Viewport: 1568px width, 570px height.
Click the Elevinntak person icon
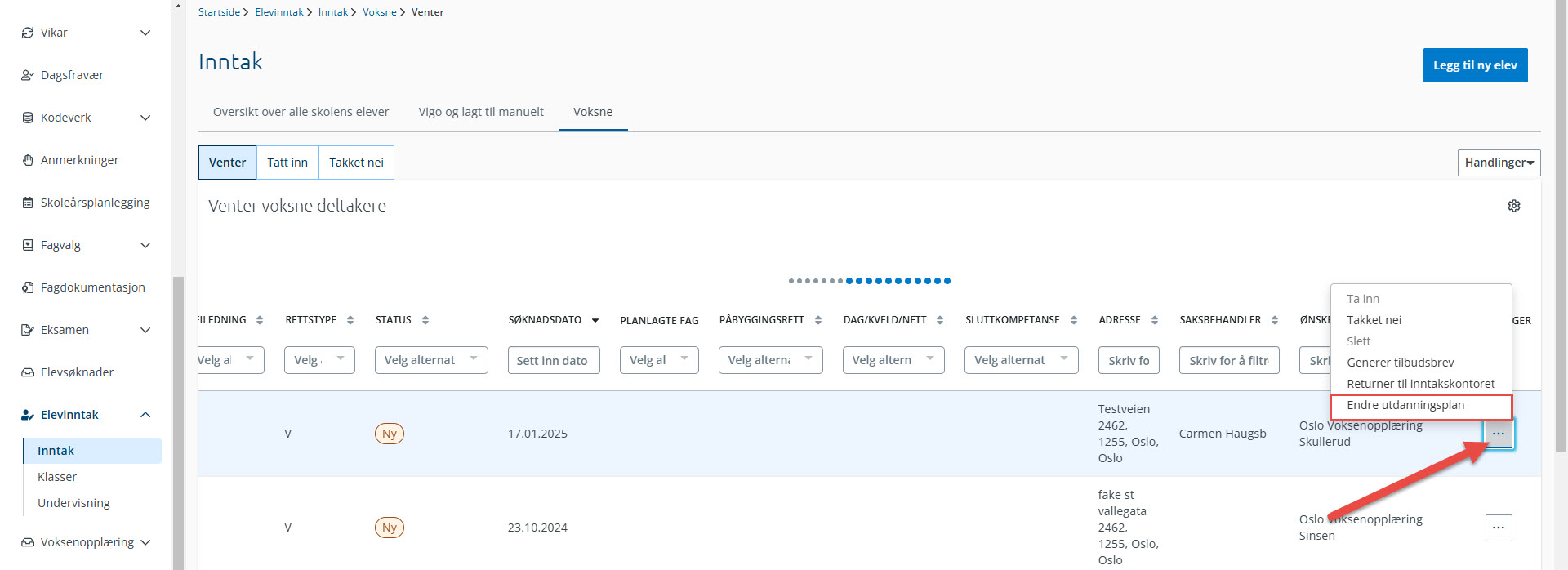pos(28,415)
